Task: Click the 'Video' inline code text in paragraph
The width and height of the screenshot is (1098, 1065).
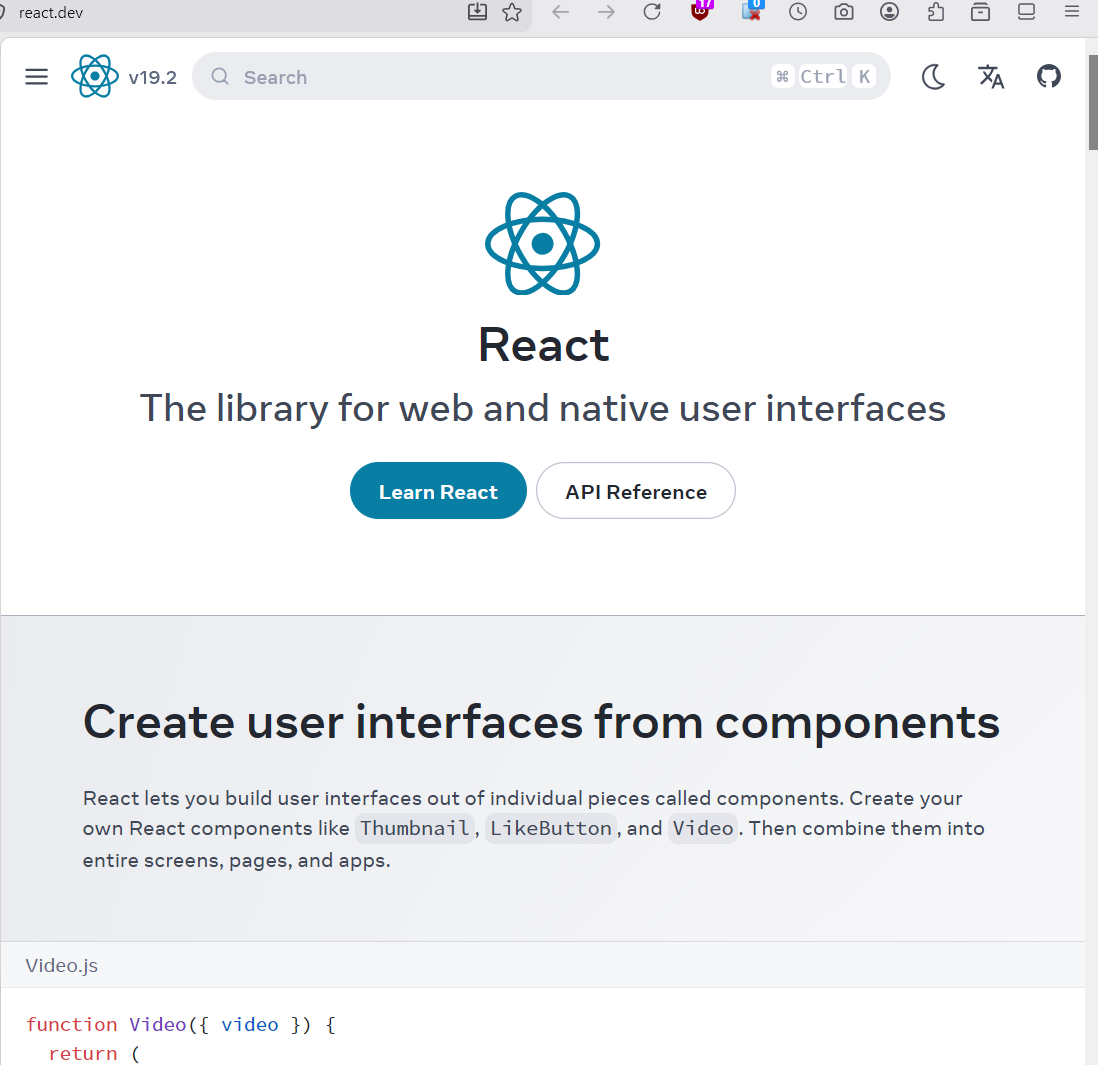Action: 702,828
